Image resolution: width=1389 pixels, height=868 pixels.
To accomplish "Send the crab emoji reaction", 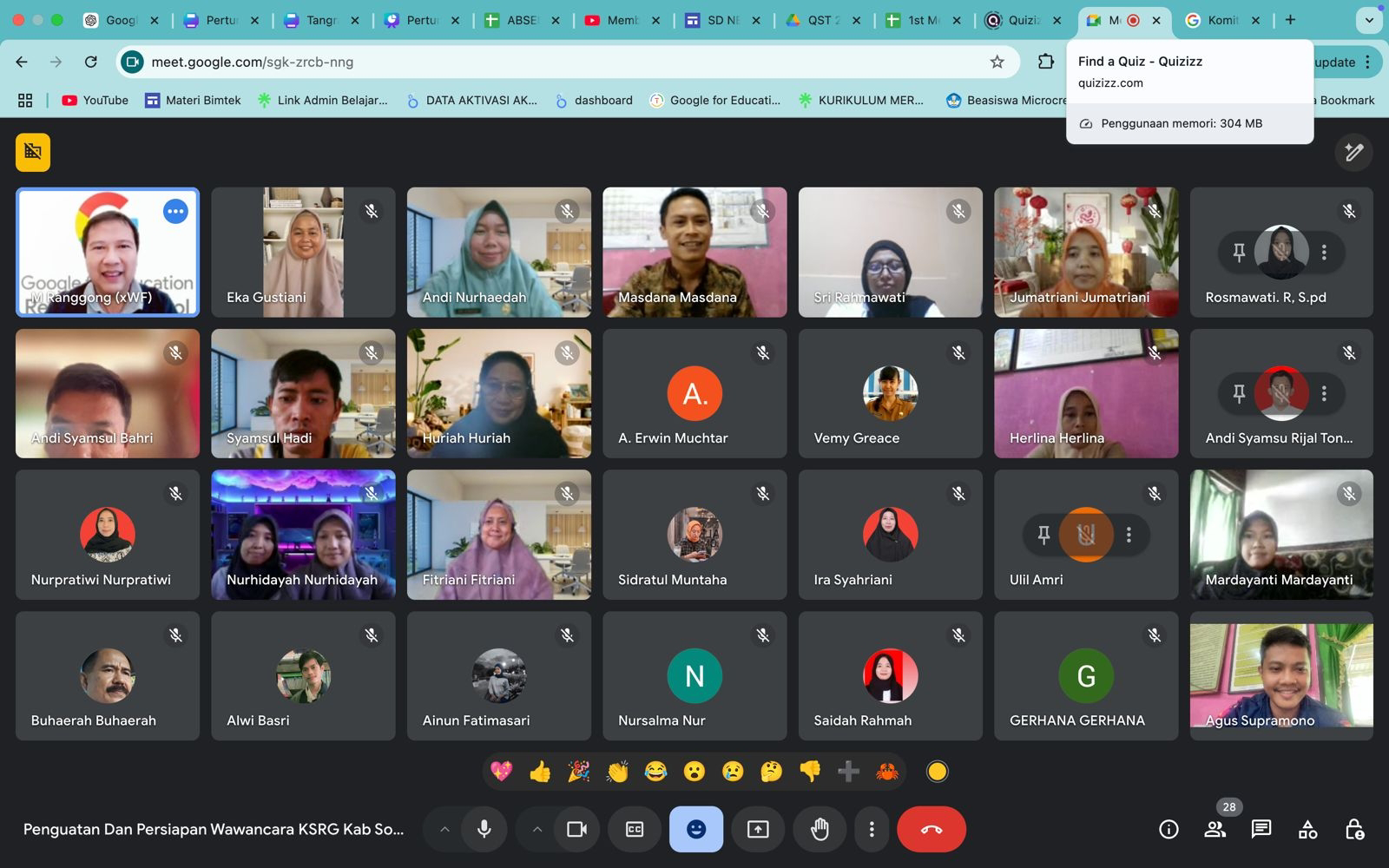I will coord(886,771).
